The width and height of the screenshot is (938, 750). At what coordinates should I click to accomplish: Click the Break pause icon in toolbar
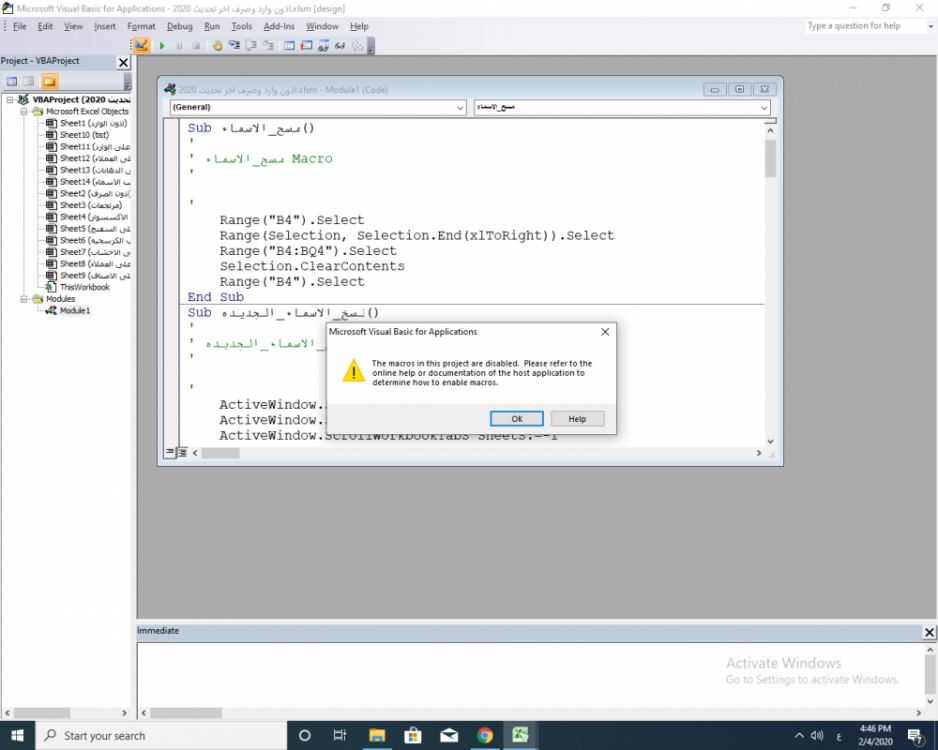pyautogui.click(x=179, y=45)
